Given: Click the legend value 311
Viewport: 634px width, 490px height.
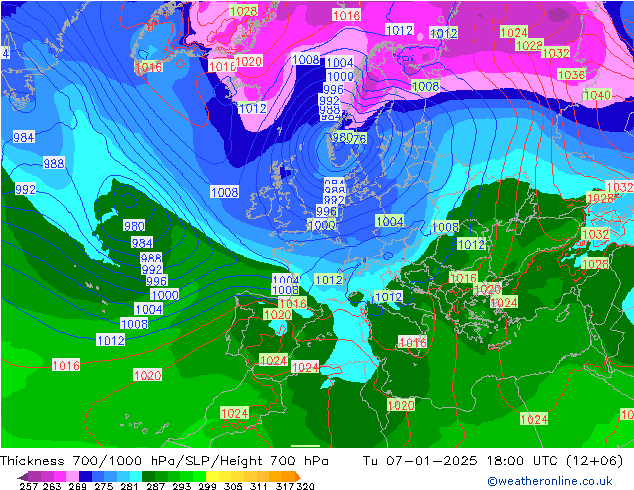Looking at the screenshot, I should coord(259,486).
